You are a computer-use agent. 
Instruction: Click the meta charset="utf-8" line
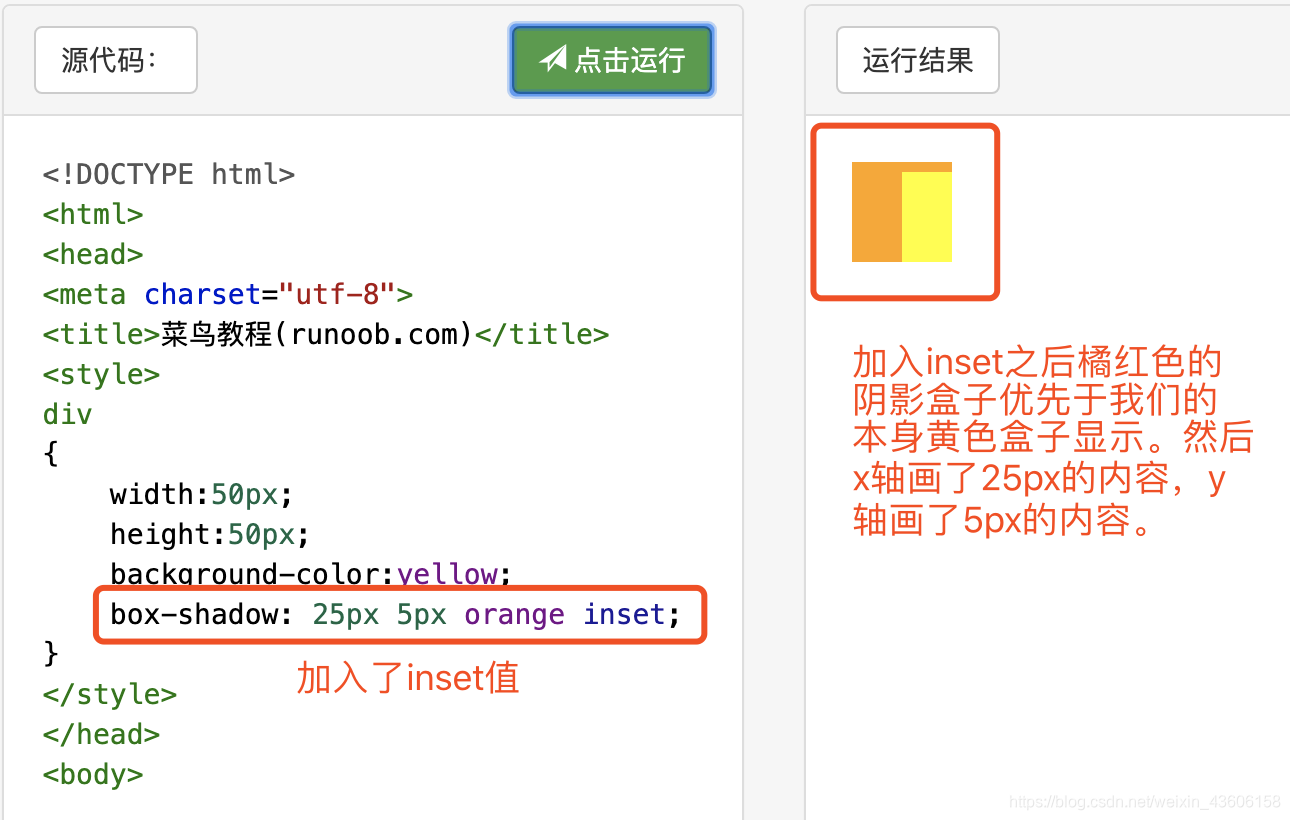pos(228,294)
